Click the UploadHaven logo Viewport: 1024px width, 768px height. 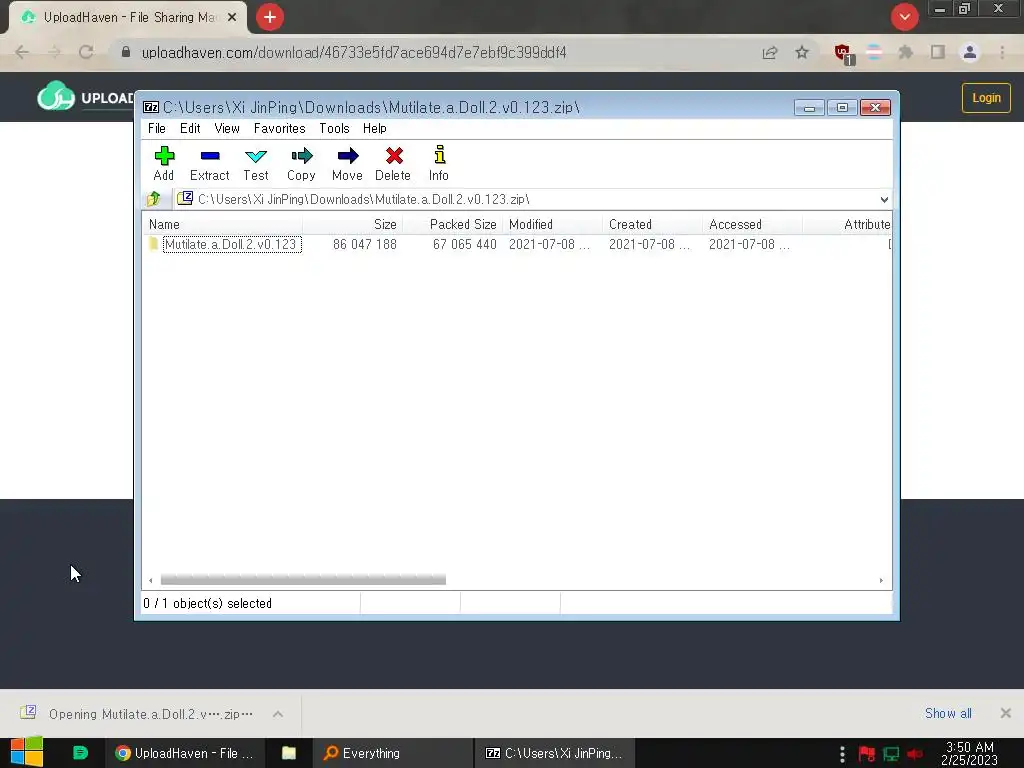coord(85,97)
